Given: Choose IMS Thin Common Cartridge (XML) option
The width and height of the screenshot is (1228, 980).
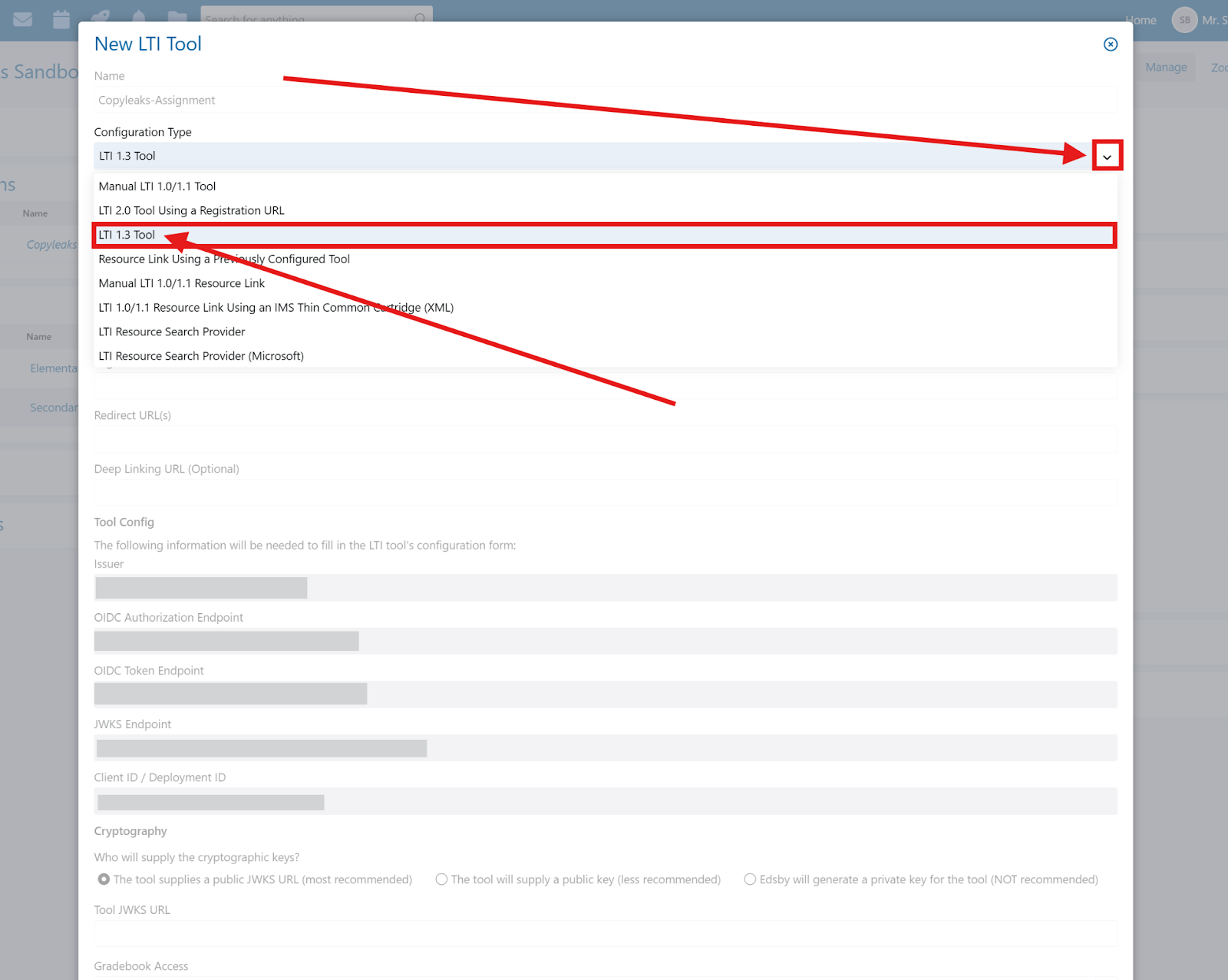Looking at the screenshot, I should click(x=605, y=308).
